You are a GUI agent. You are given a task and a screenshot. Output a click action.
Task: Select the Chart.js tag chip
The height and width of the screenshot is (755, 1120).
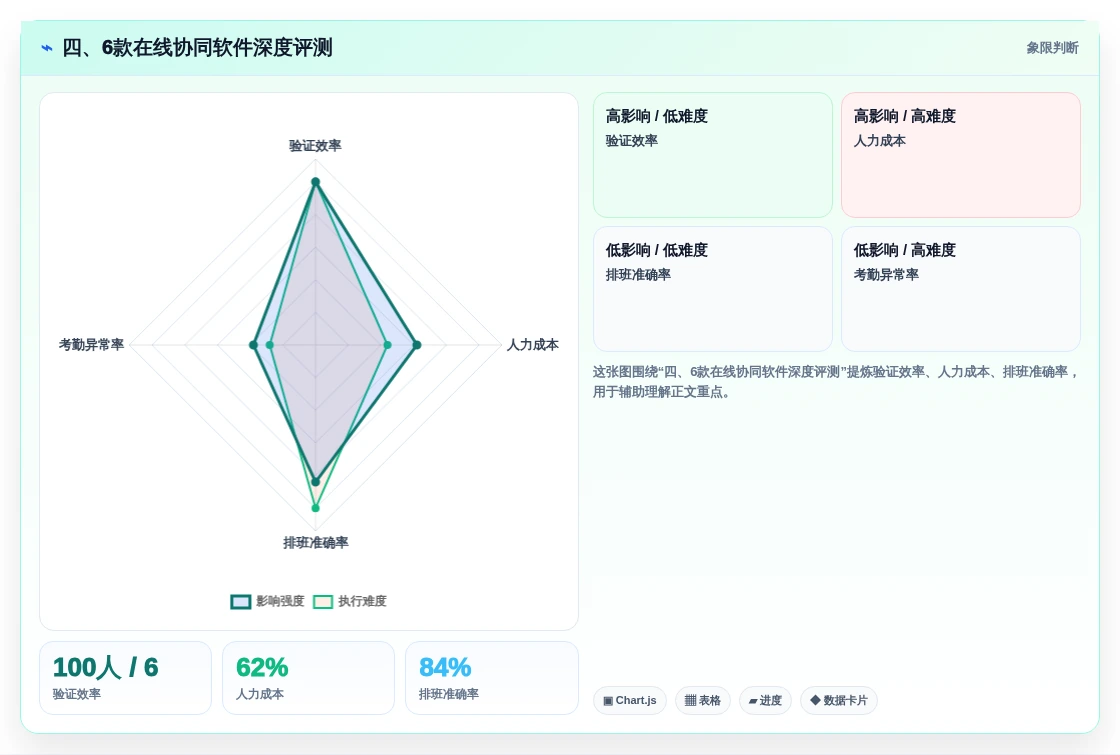[629, 701]
